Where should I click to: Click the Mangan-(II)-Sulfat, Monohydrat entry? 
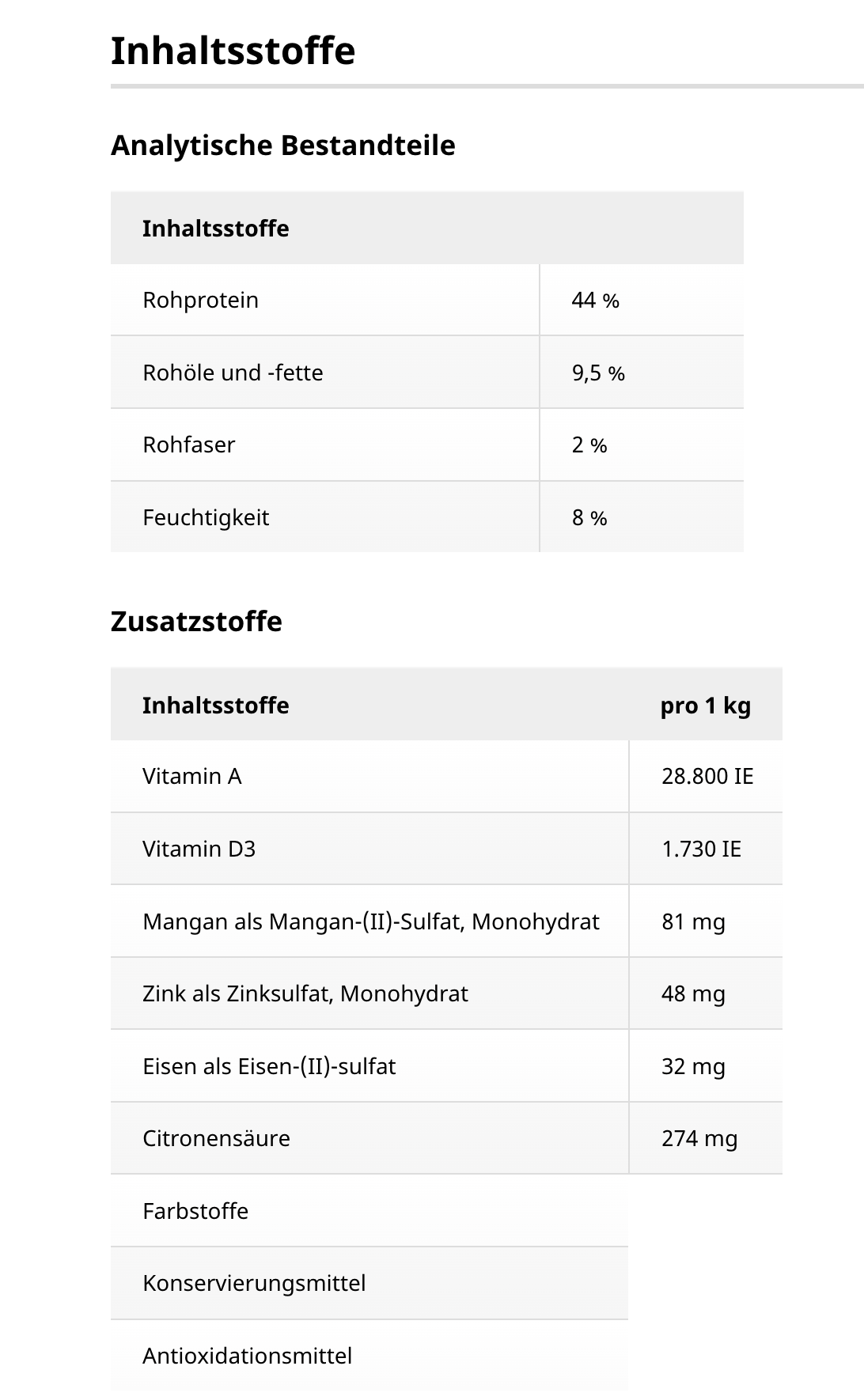[x=370, y=922]
